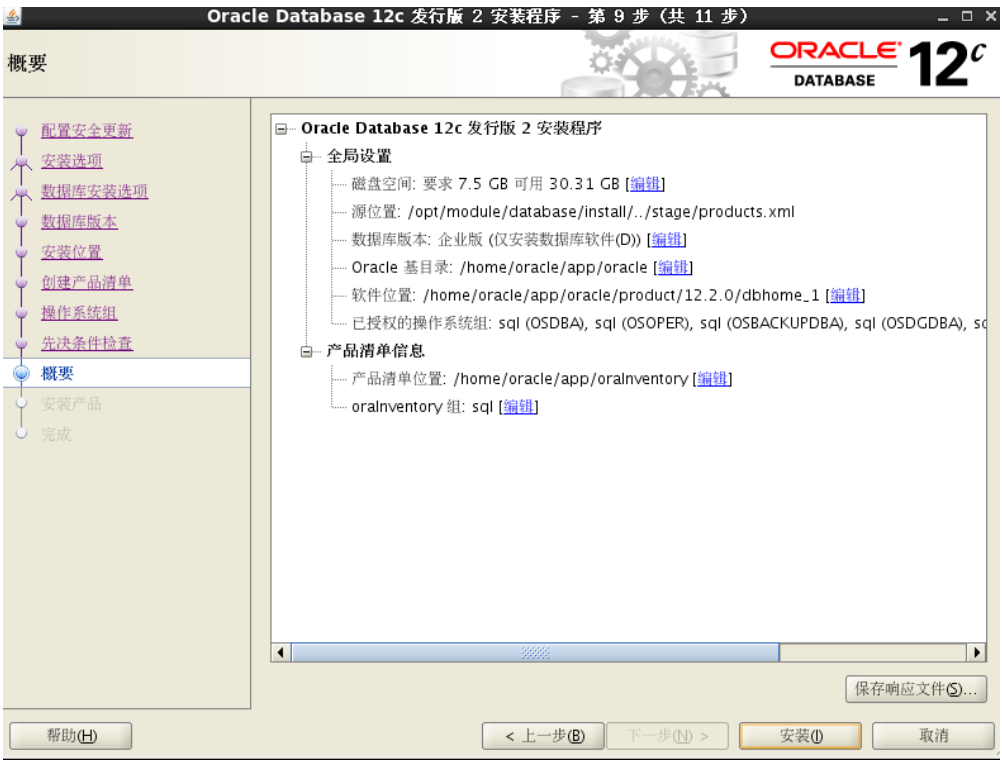The image size is (1002, 761).
Task: Click the step marker icon for 概要
Action: pyautogui.click(x=22, y=373)
